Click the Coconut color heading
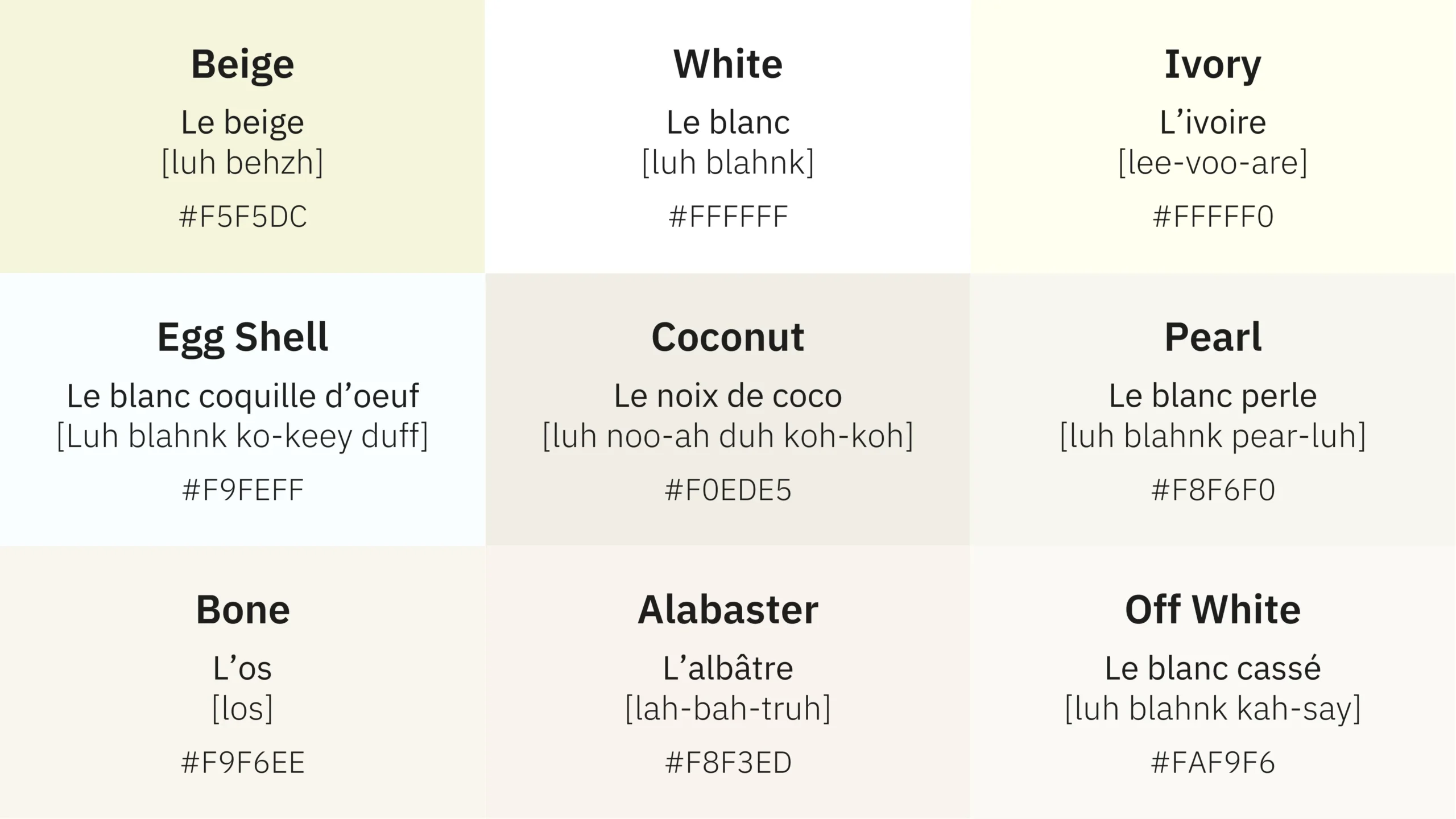 tap(727, 337)
